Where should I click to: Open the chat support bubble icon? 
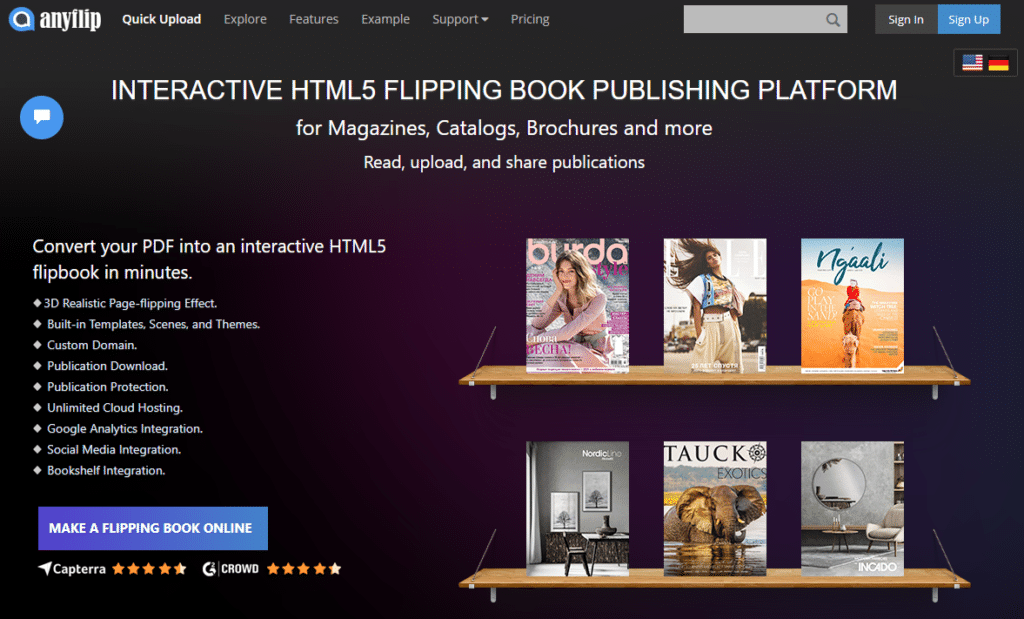(41, 117)
